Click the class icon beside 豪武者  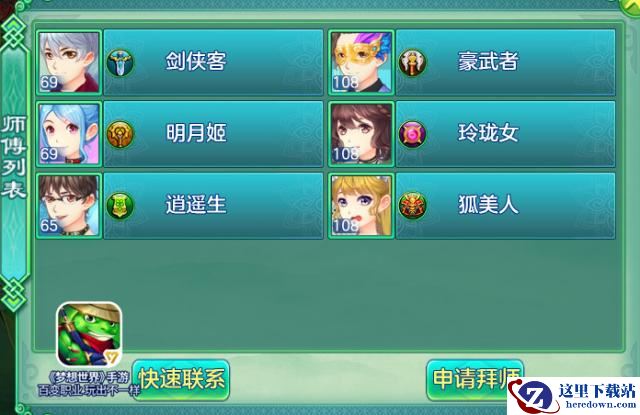click(412, 62)
